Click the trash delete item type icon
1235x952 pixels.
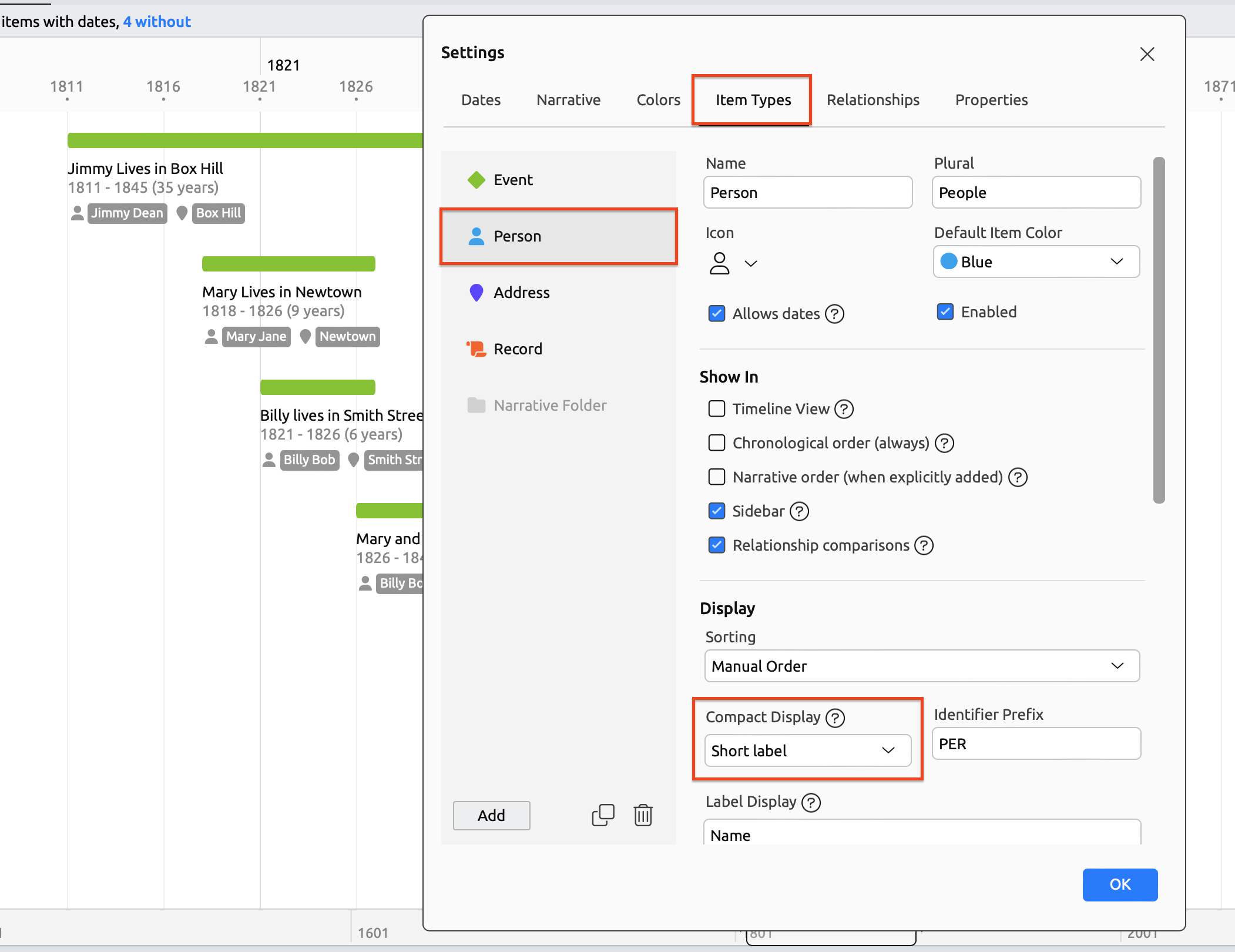coord(643,815)
